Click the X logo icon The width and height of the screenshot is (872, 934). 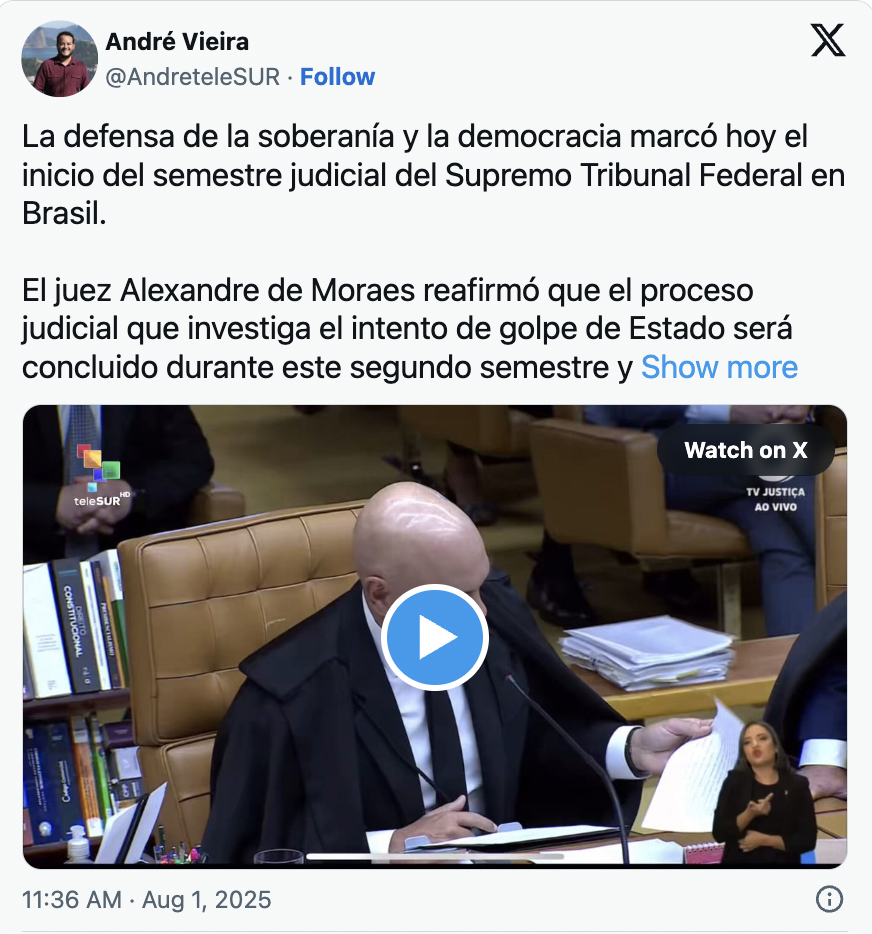[828, 41]
